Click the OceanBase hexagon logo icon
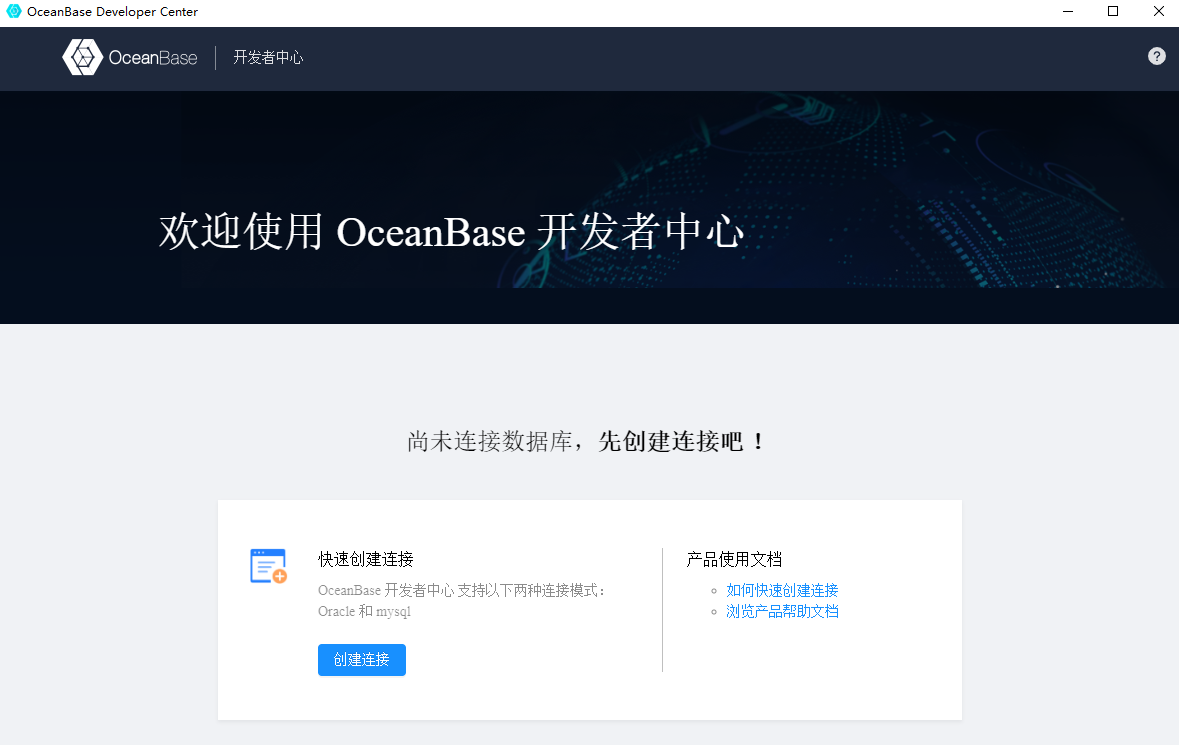The height and width of the screenshot is (745, 1179). (x=83, y=57)
